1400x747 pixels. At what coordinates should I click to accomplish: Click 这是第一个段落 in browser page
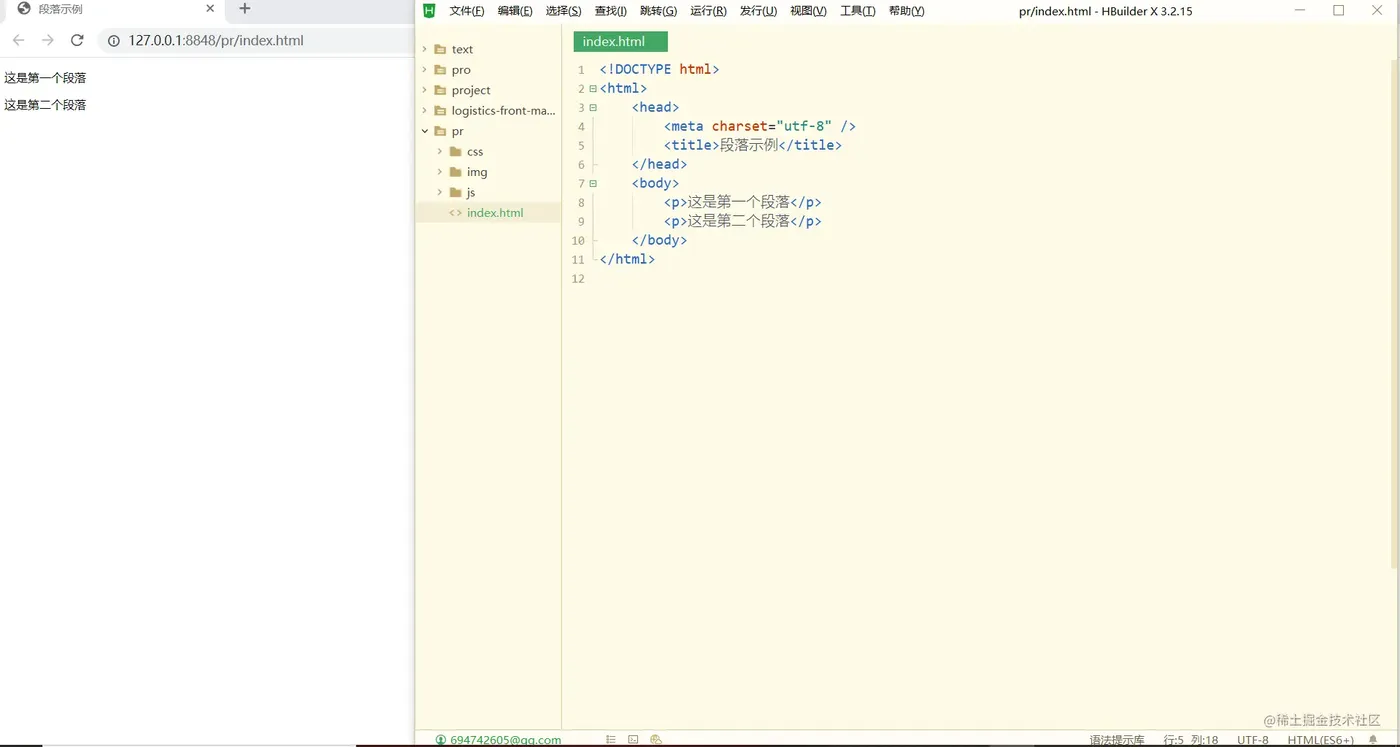coord(45,78)
